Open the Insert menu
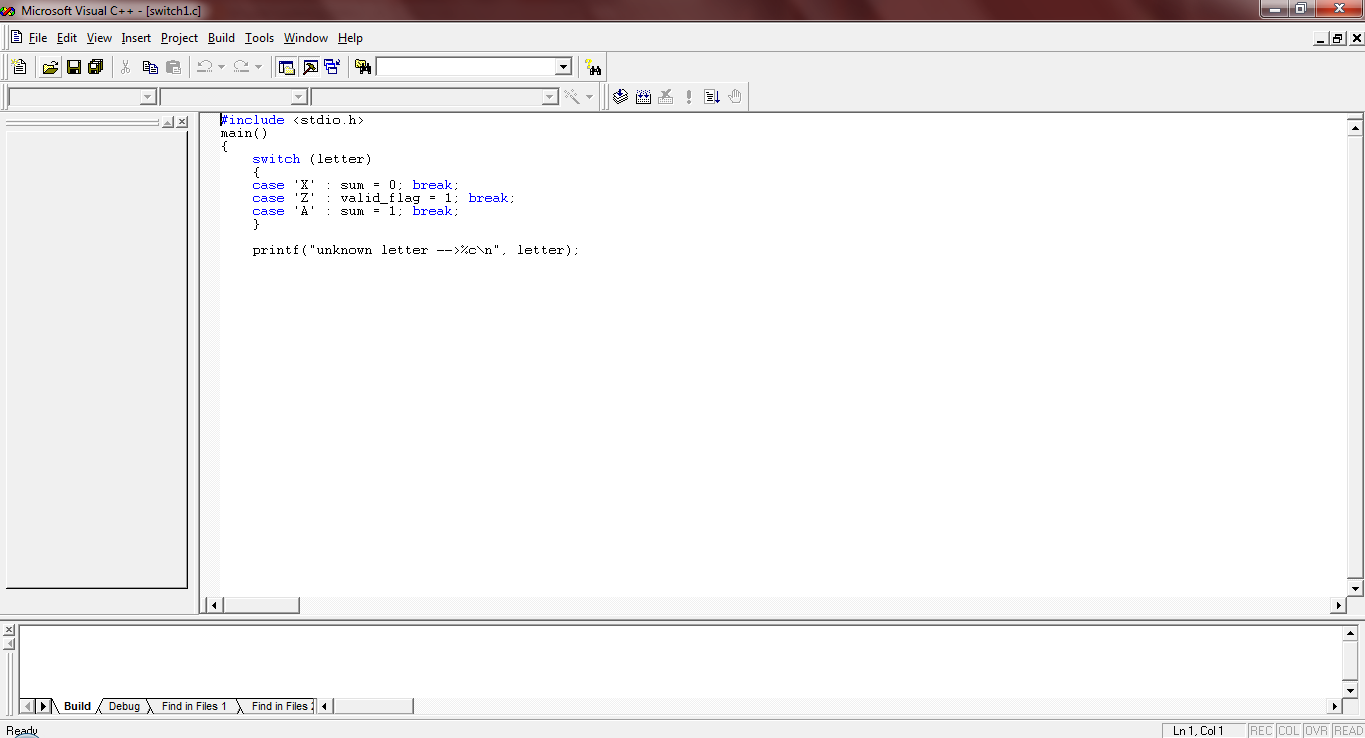Screen dimensions: 1365x738 click(136, 38)
